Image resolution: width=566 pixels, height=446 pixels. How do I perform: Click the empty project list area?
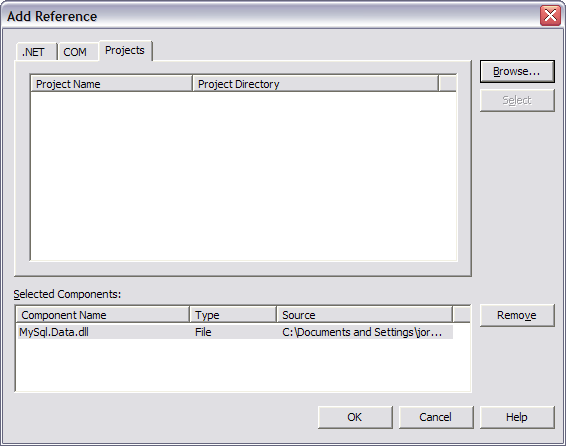[244, 176]
